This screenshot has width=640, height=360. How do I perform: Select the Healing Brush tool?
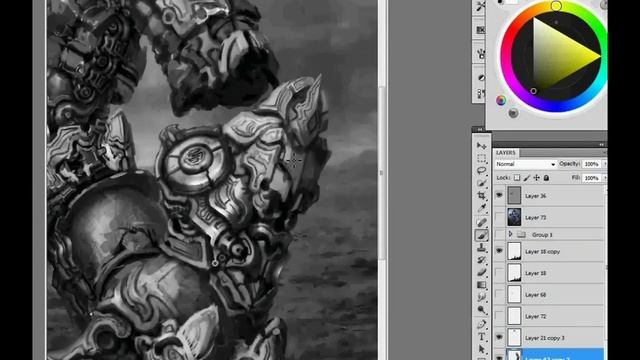(x=482, y=222)
